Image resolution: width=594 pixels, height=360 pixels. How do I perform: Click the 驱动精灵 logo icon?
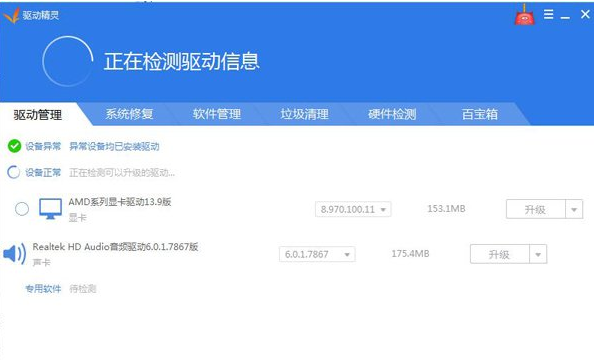tap(11, 16)
